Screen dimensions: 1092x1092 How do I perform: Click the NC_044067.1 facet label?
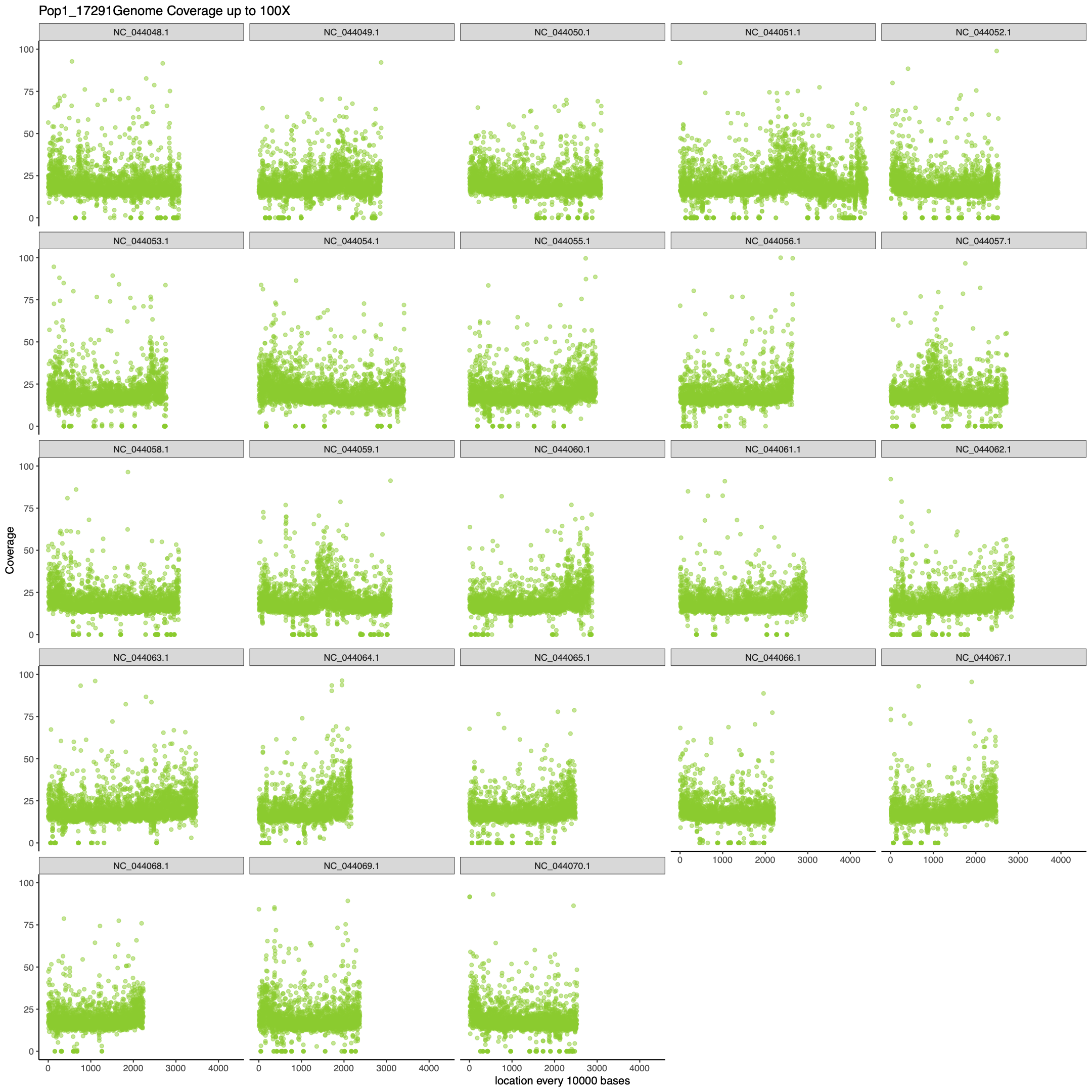point(983,657)
